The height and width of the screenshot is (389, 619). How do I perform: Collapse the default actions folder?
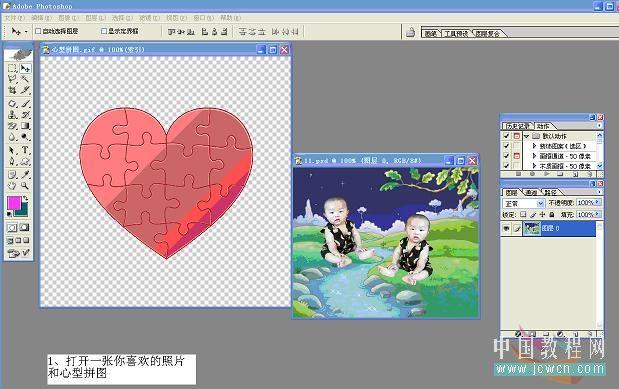tap(527, 136)
